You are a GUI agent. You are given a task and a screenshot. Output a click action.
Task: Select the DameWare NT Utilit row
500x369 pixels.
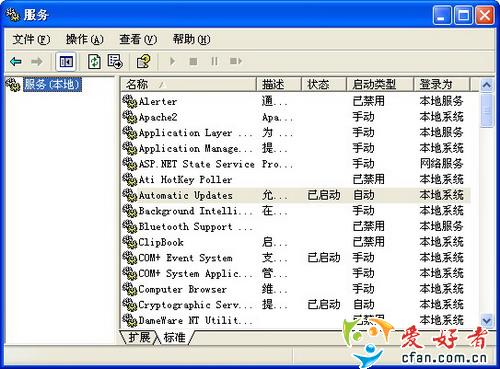[296, 321]
